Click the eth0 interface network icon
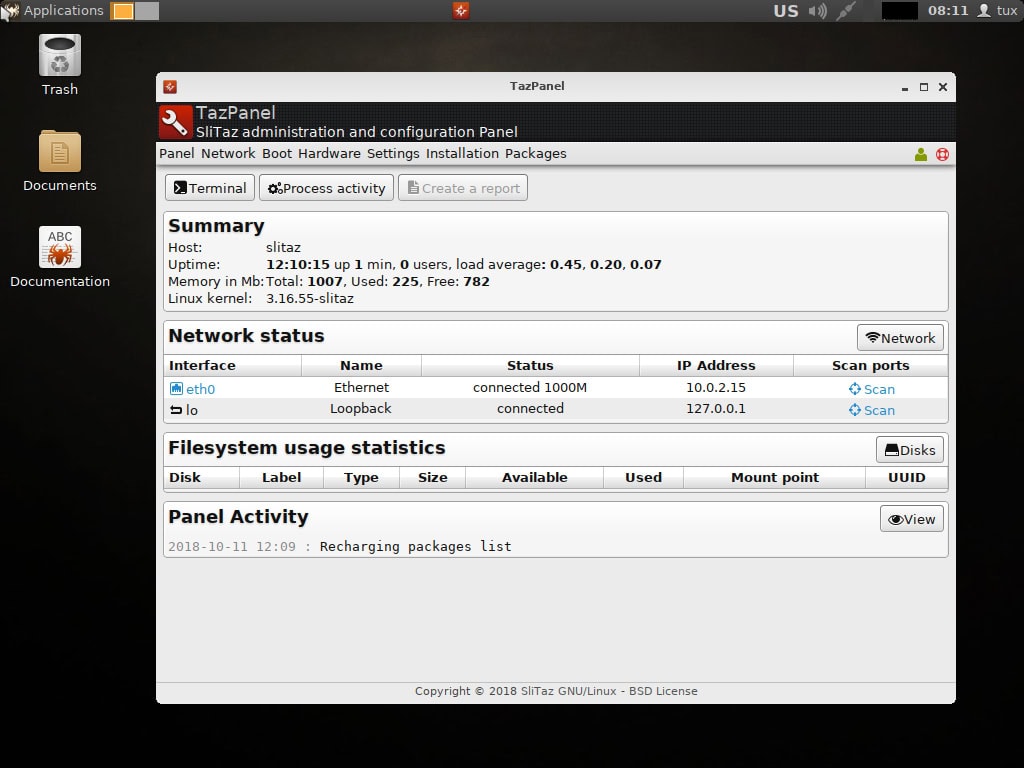Image resolution: width=1024 pixels, height=768 pixels. (176, 388)
